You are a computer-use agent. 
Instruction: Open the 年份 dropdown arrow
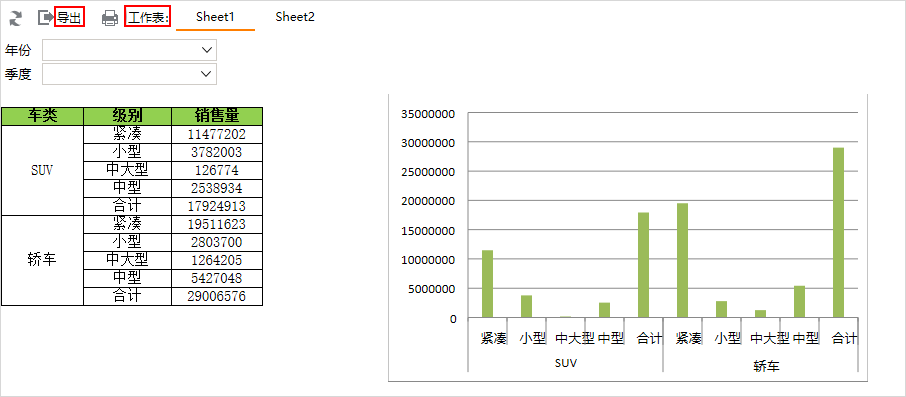tap(207, 50)
